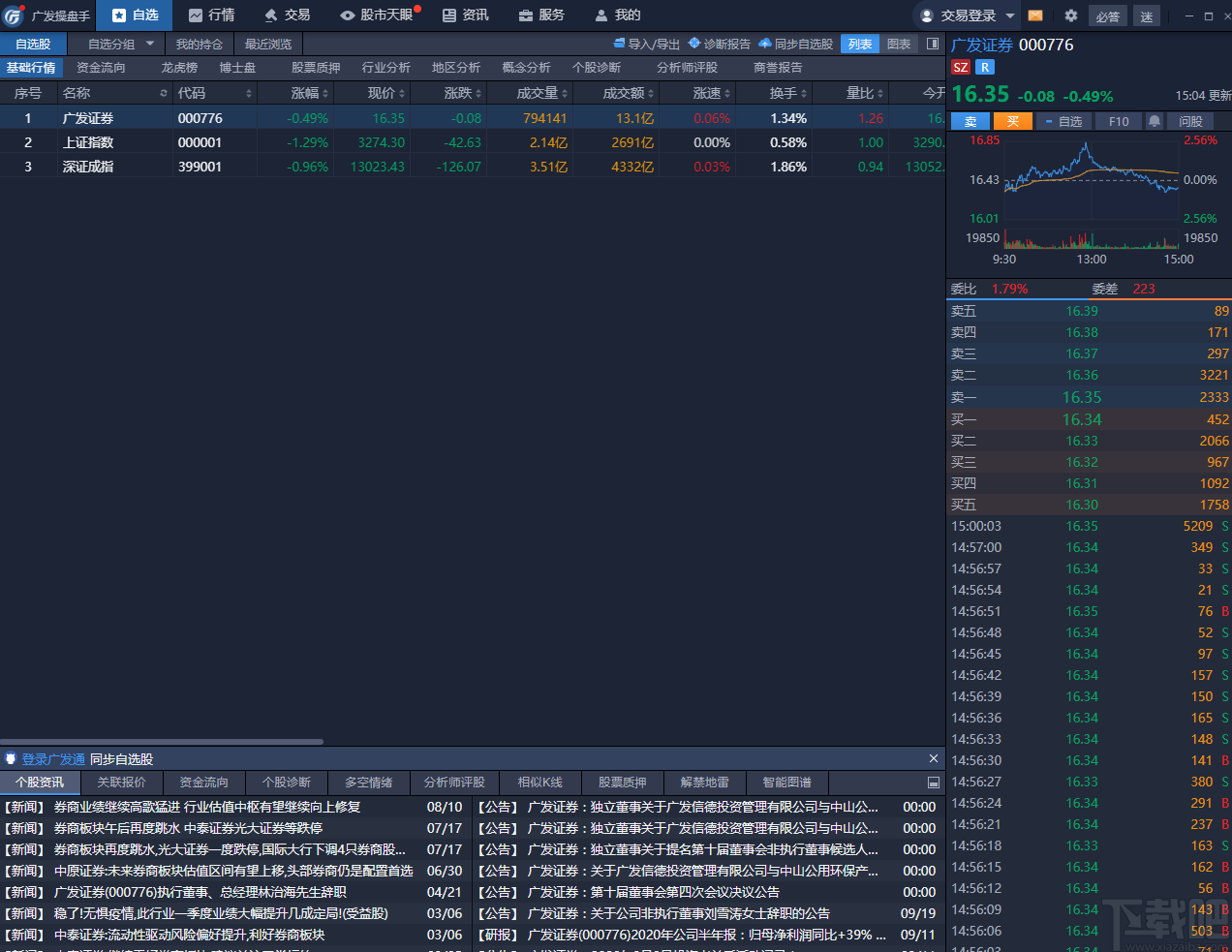Click the 必答 button
1232x952 pixels.
(x=1108, y=16)
